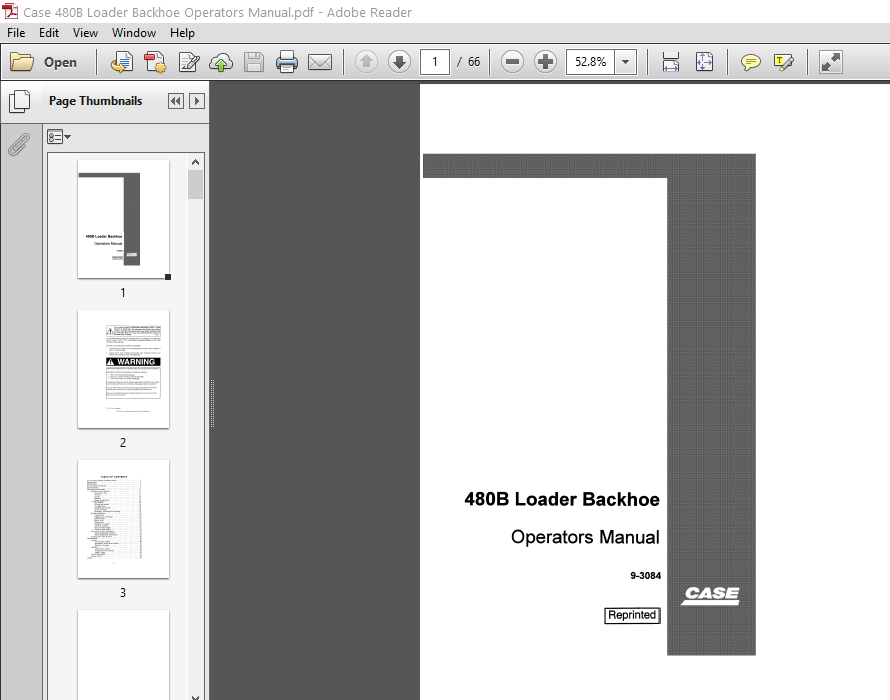Screen dimensions: 890x700
Task: Select page 3 table of contents thumbnail
Action: point(123,519)
